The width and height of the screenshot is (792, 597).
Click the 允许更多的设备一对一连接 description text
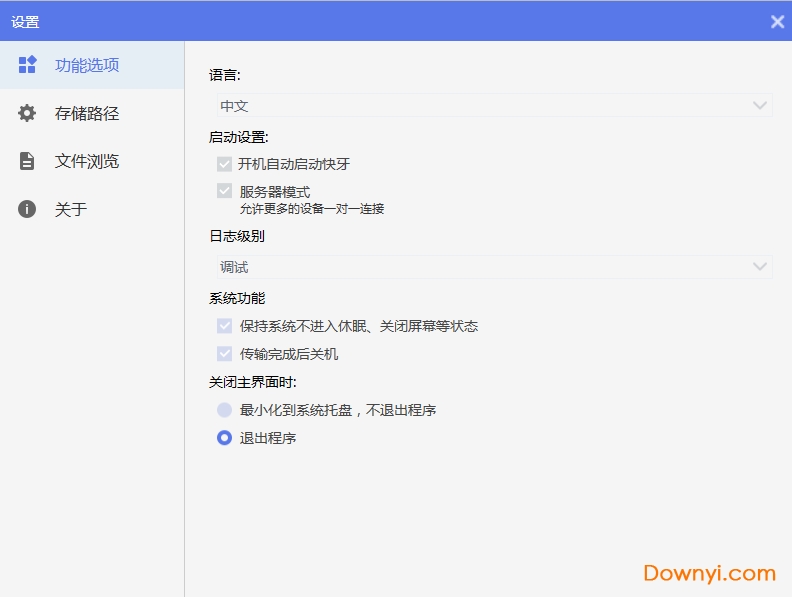312,209
